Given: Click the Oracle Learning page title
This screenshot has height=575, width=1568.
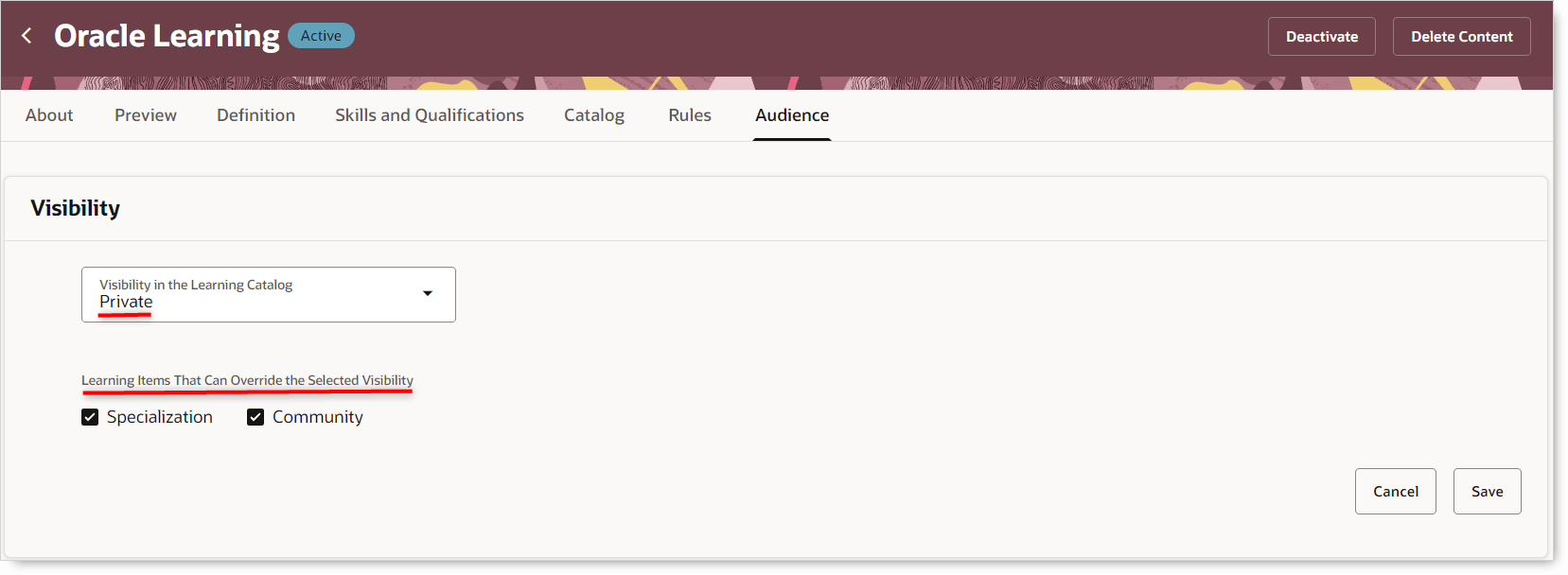Looking at the screenshot, I should tap(167, 36).
